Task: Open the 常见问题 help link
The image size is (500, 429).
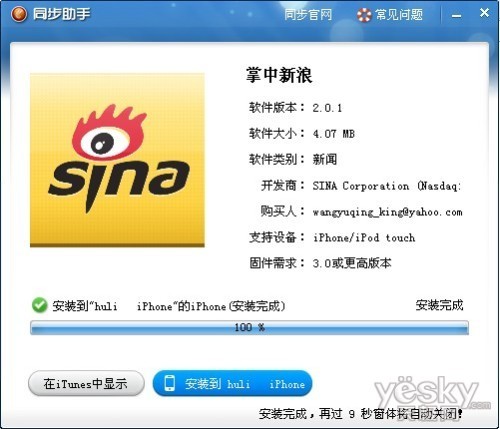Action: 399,15
